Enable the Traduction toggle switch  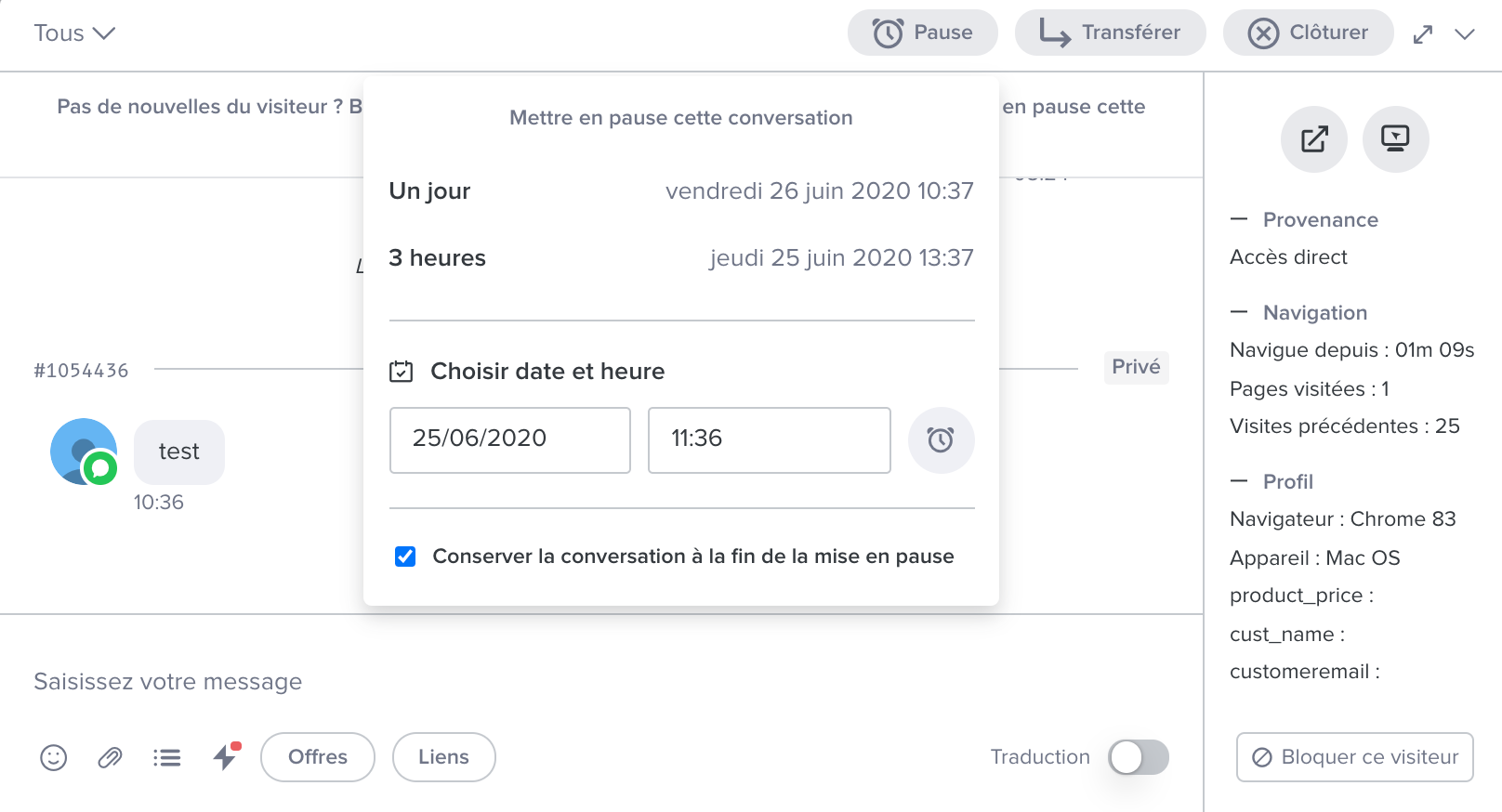point(1138,757)
